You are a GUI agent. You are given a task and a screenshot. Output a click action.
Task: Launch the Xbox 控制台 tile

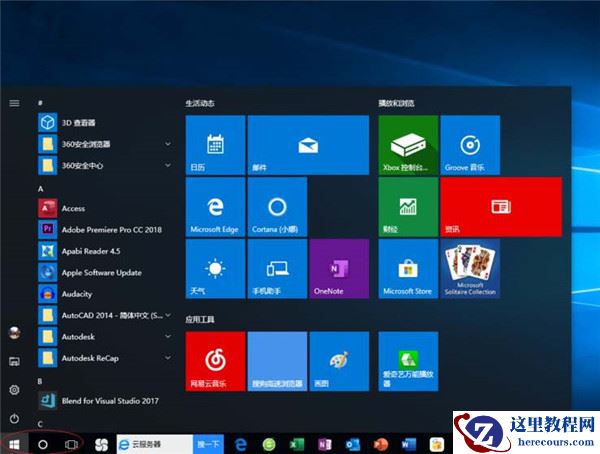tap(408, 145)
